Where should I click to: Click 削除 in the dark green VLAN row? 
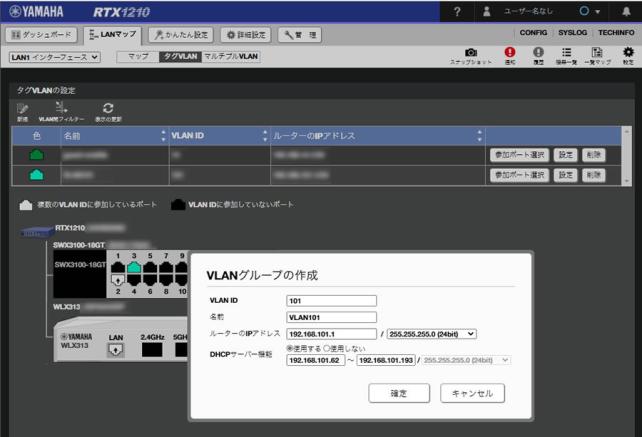[594, 155]
